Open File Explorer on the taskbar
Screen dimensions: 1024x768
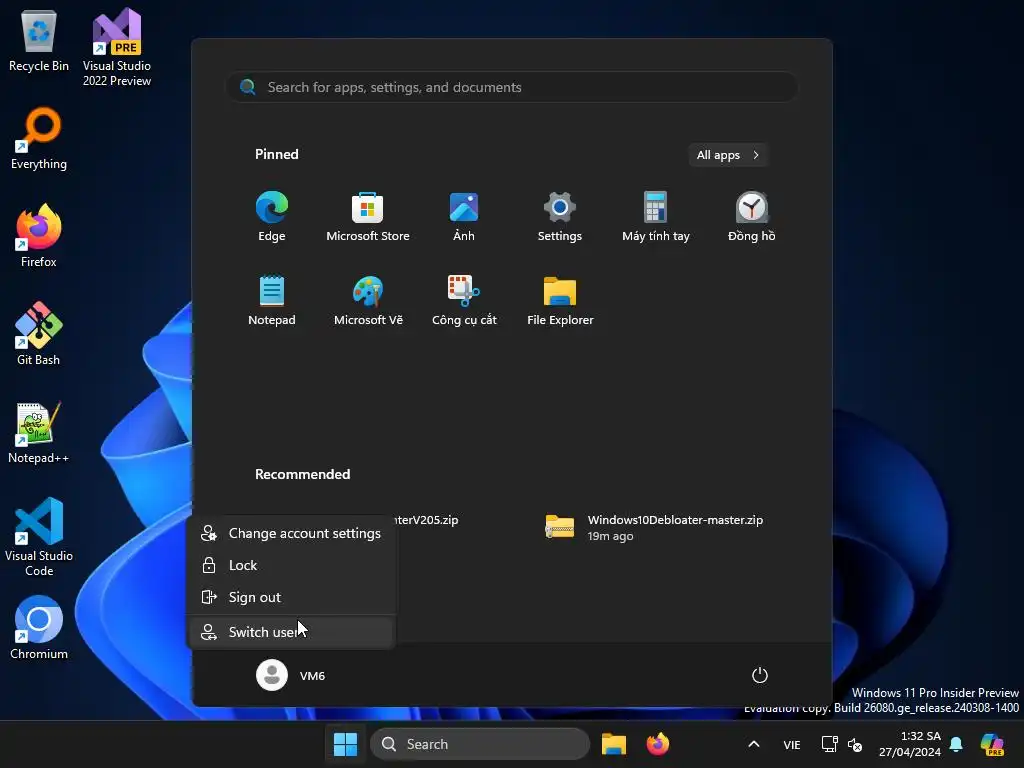(x=614, y=744)
